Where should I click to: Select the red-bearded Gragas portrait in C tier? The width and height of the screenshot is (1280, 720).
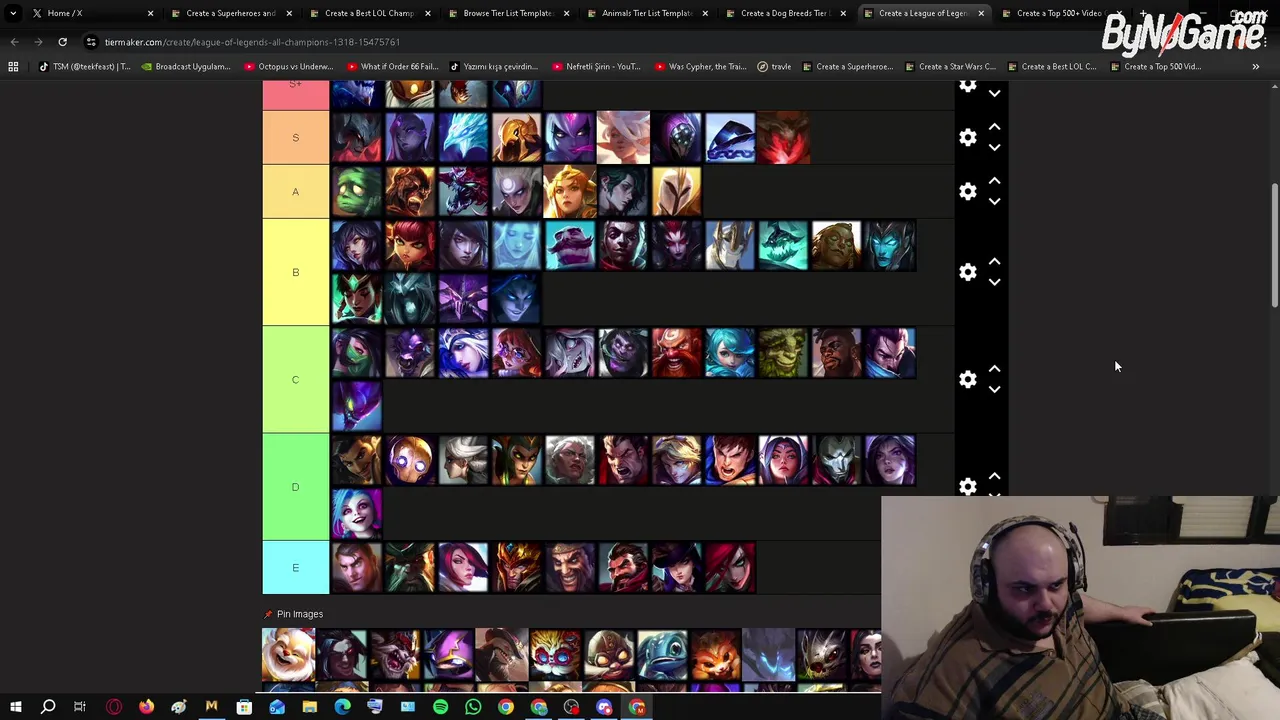(677, 352)
